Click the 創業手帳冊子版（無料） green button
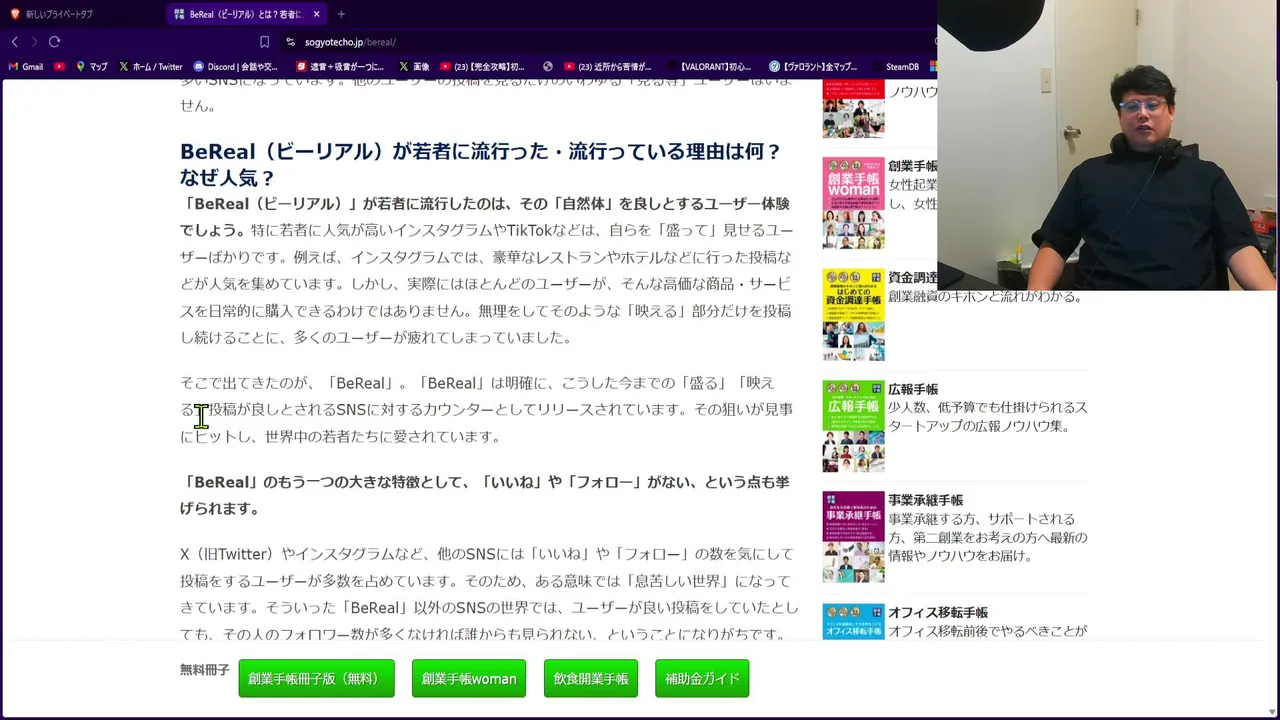Image resolution: width=1280 pixels, height=720 pixels. coord(316,678)
